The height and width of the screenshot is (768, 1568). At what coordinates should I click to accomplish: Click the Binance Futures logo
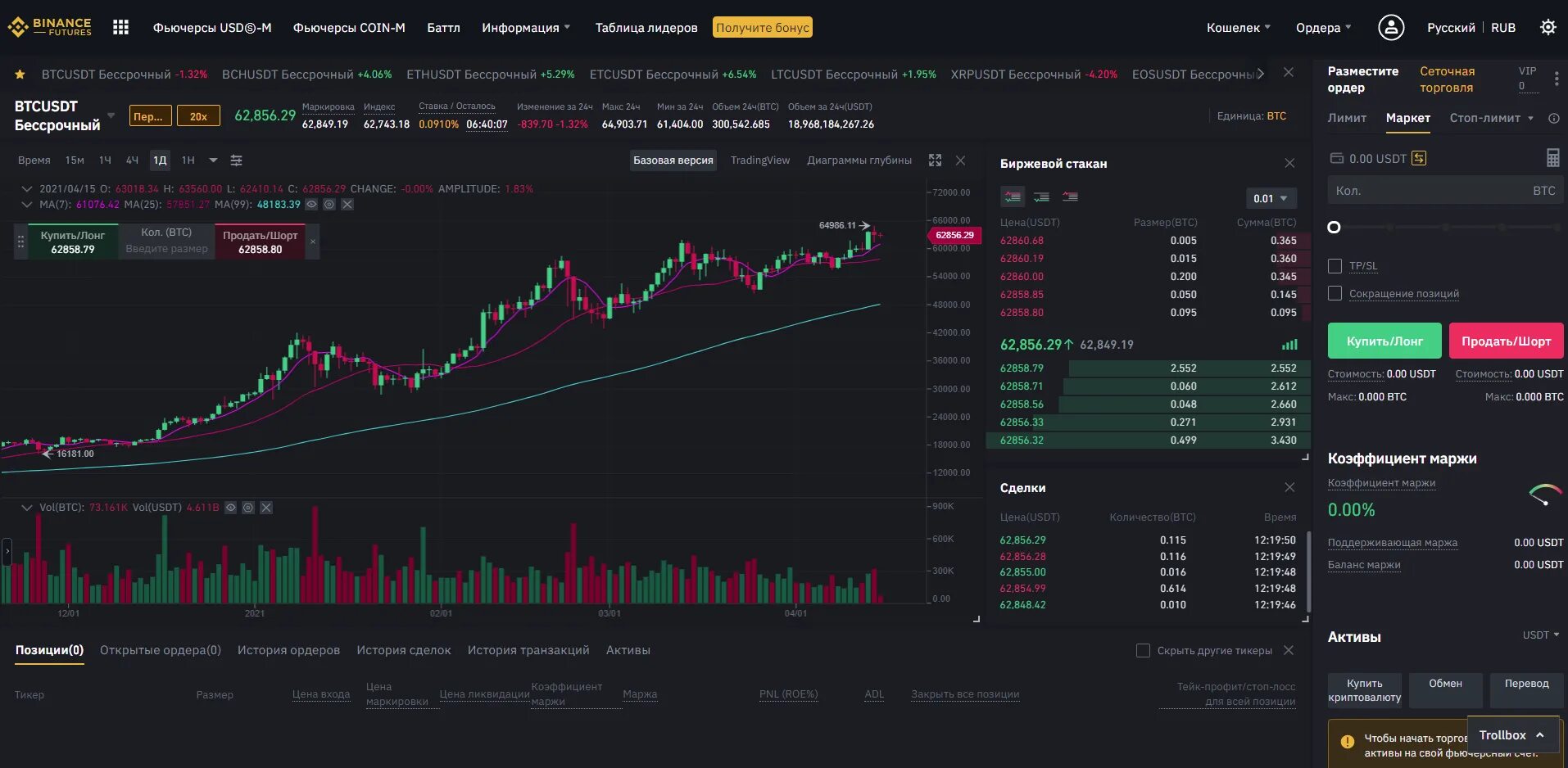coord(49,27)
